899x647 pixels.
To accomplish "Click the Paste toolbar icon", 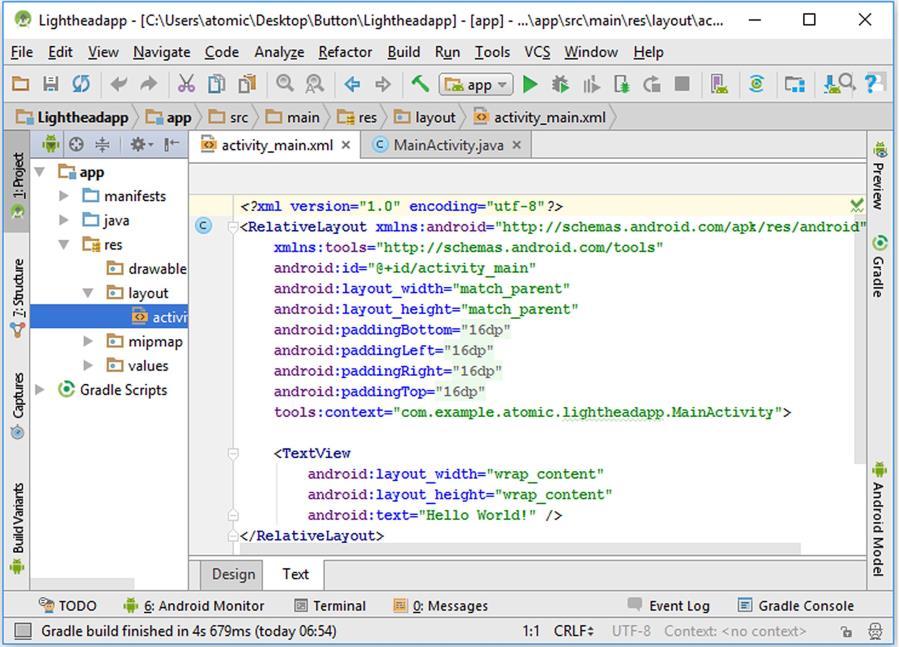I will tap(247, 84).
